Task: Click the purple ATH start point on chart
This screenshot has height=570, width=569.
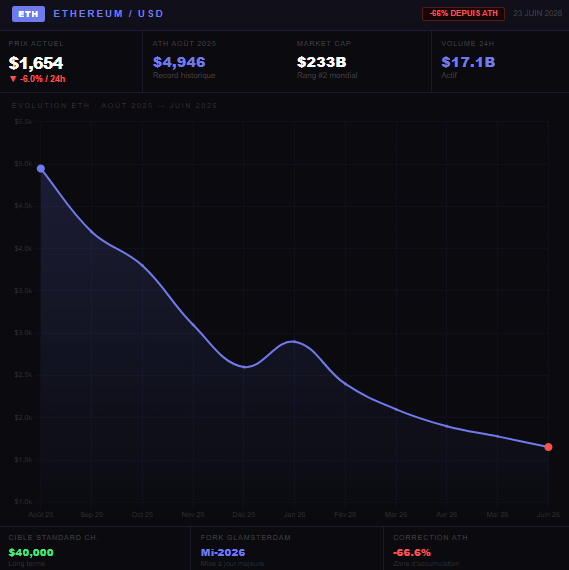Action: (x=41, y=169)
